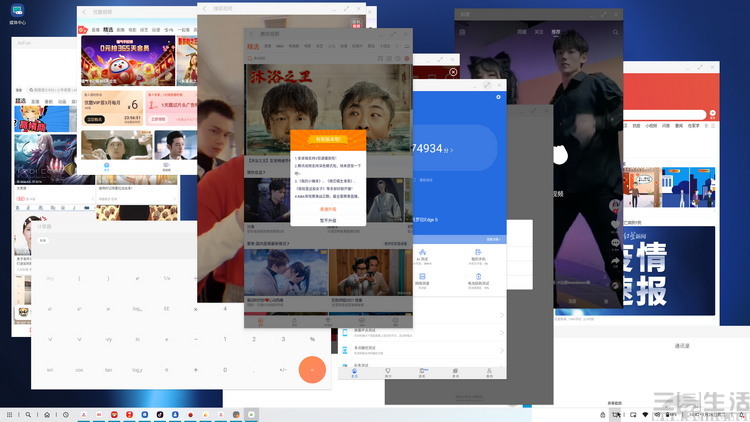Click the 2 digit key in calculator

click(254, 339)
